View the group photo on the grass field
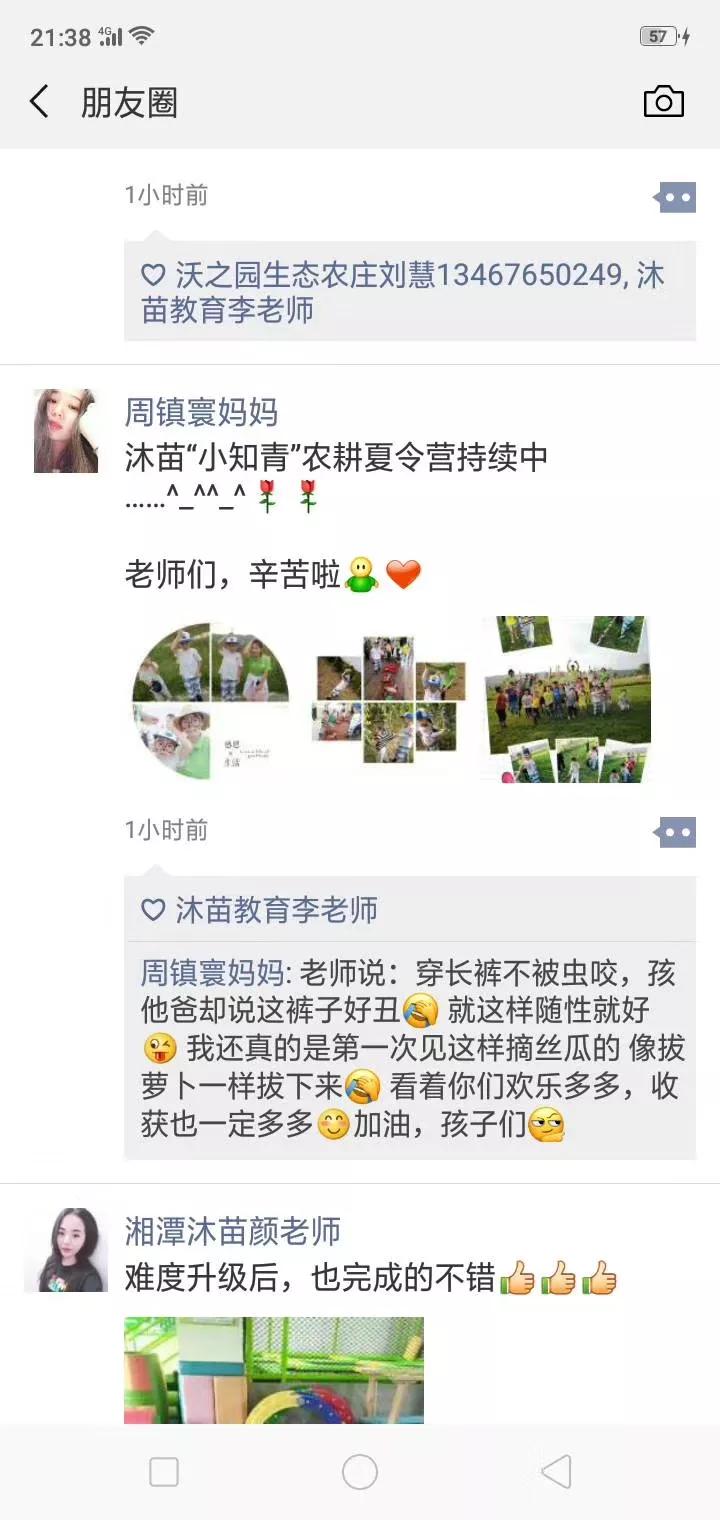 (x=566, y=700)
